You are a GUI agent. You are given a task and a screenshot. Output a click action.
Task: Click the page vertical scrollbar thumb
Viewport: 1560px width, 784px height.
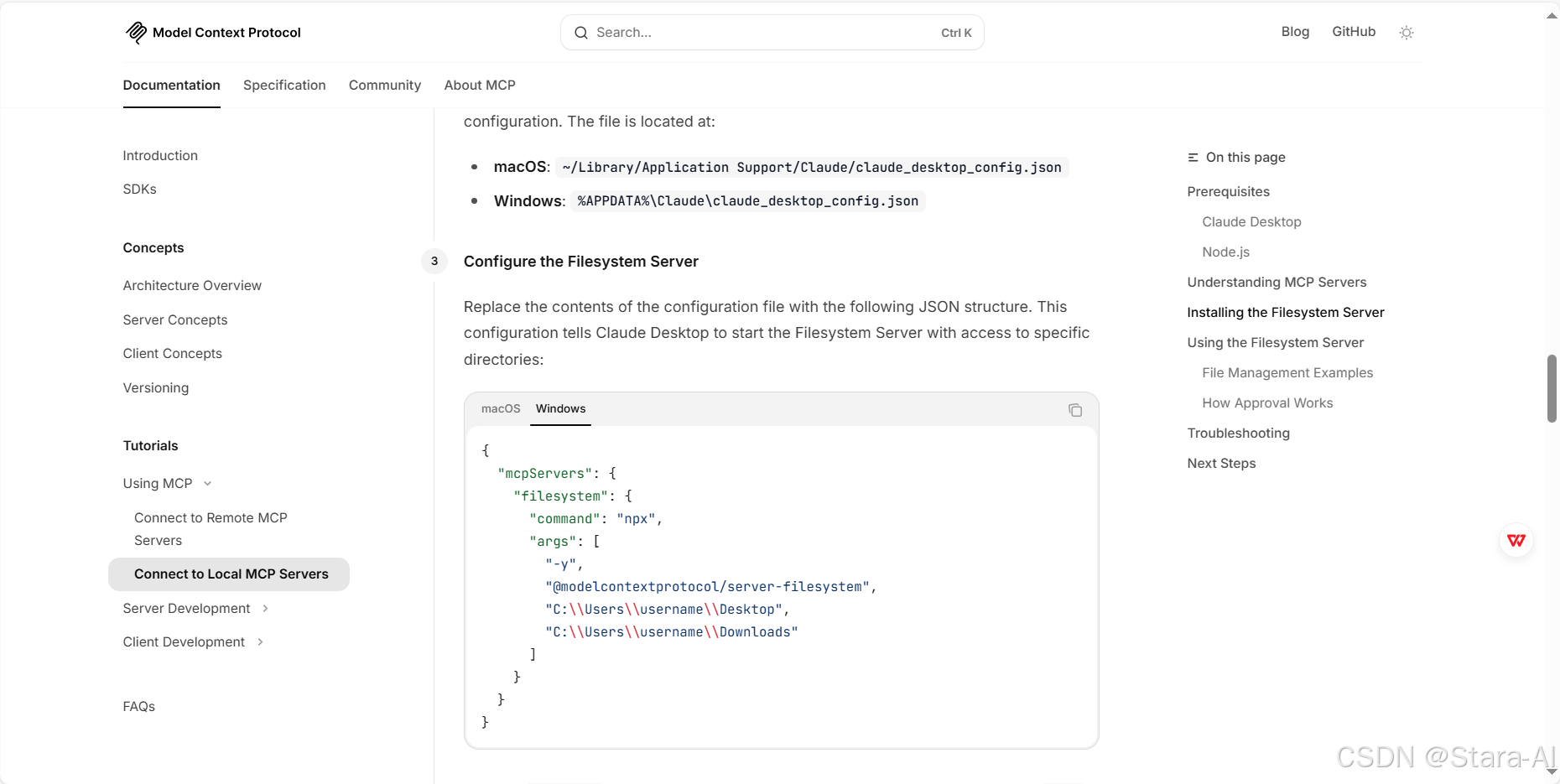(x=1552, y=388)
